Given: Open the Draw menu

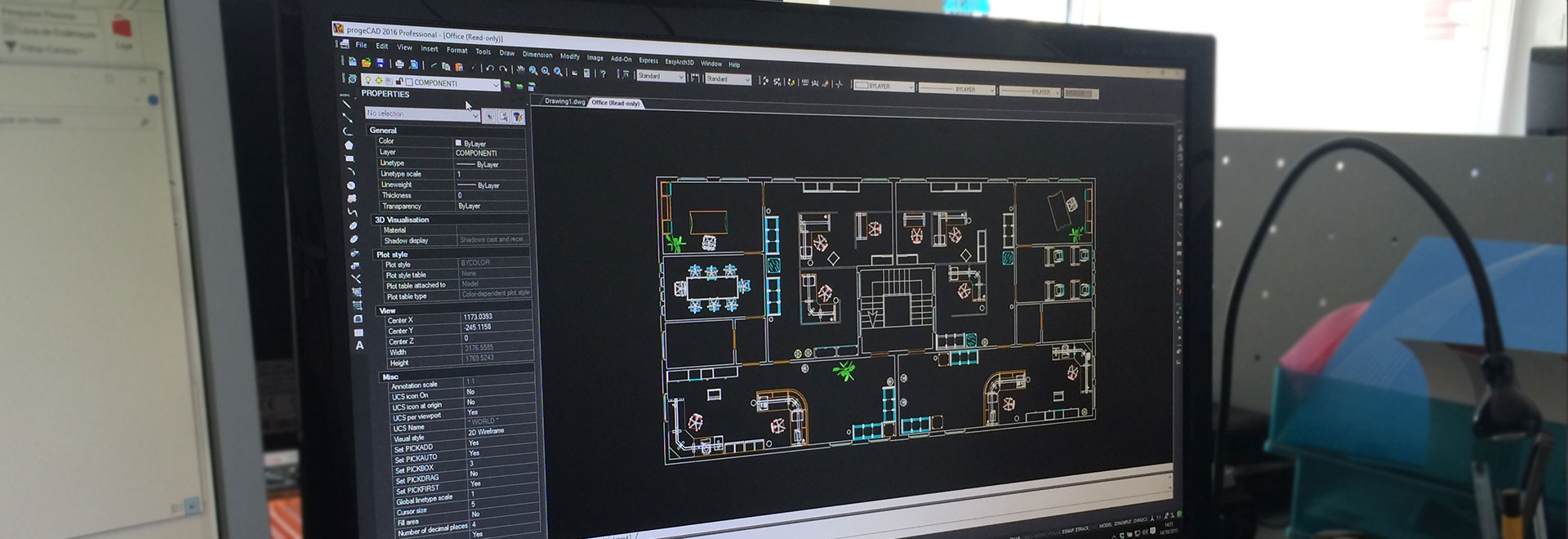Looking at the screenshot, I should (507, 52).
